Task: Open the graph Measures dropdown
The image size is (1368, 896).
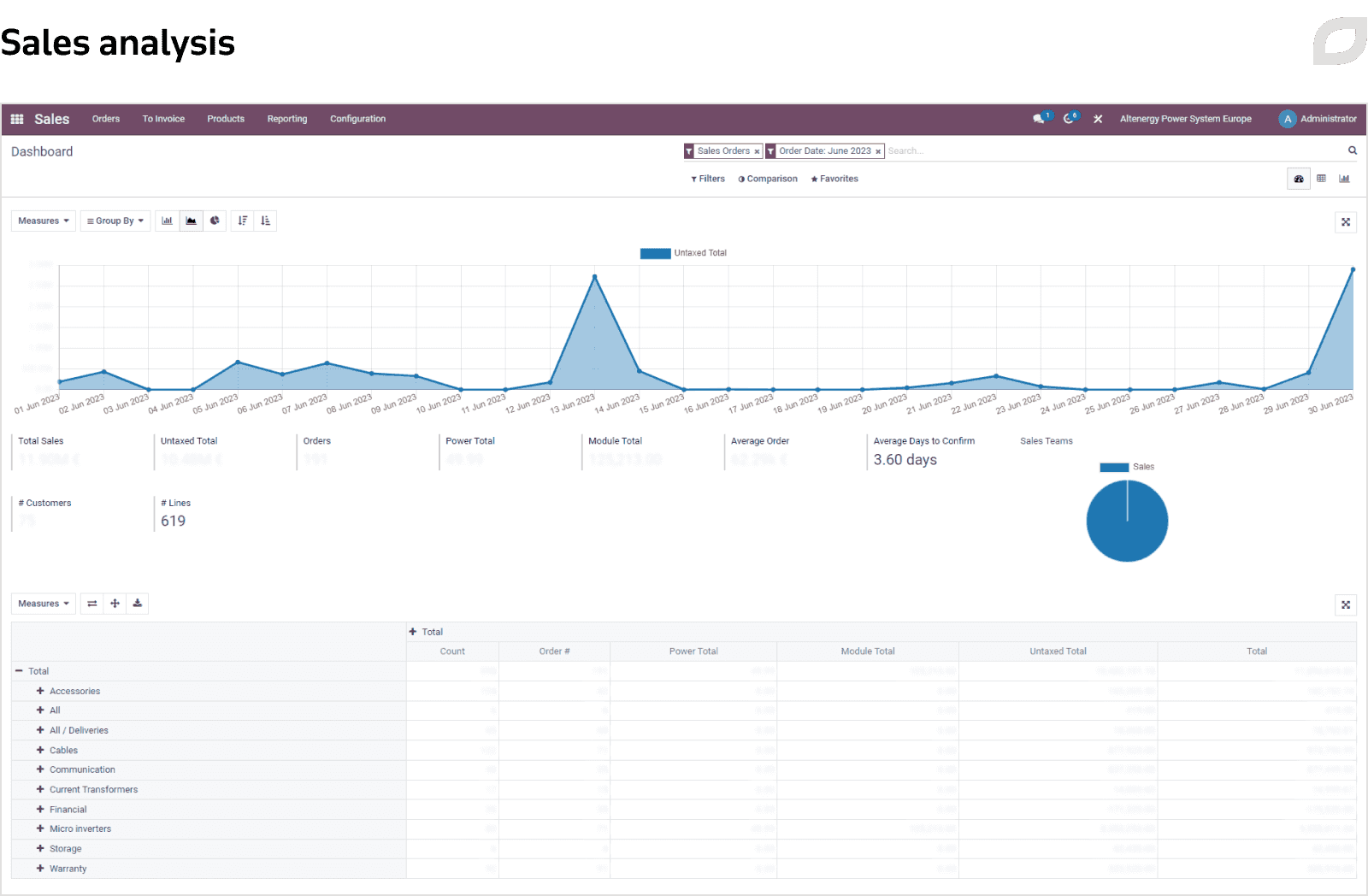Action: [44, 221]
